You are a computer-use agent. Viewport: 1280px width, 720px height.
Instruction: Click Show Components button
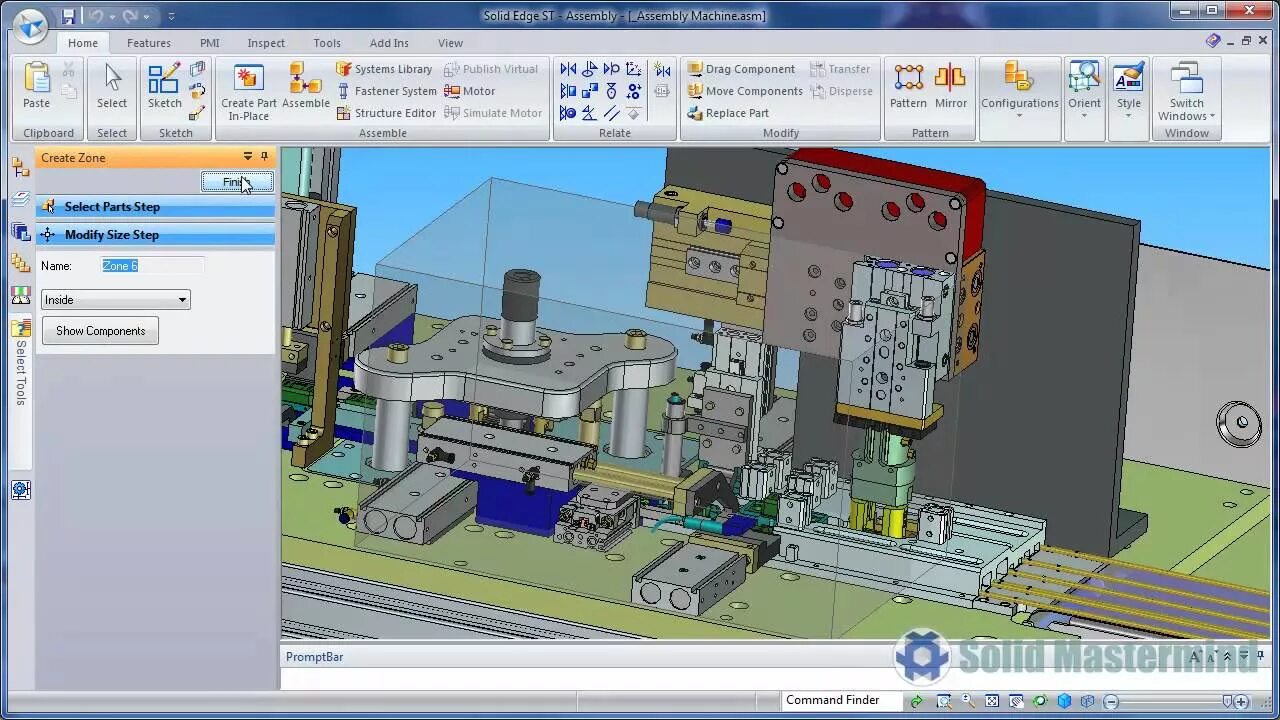tap(100, 331)
